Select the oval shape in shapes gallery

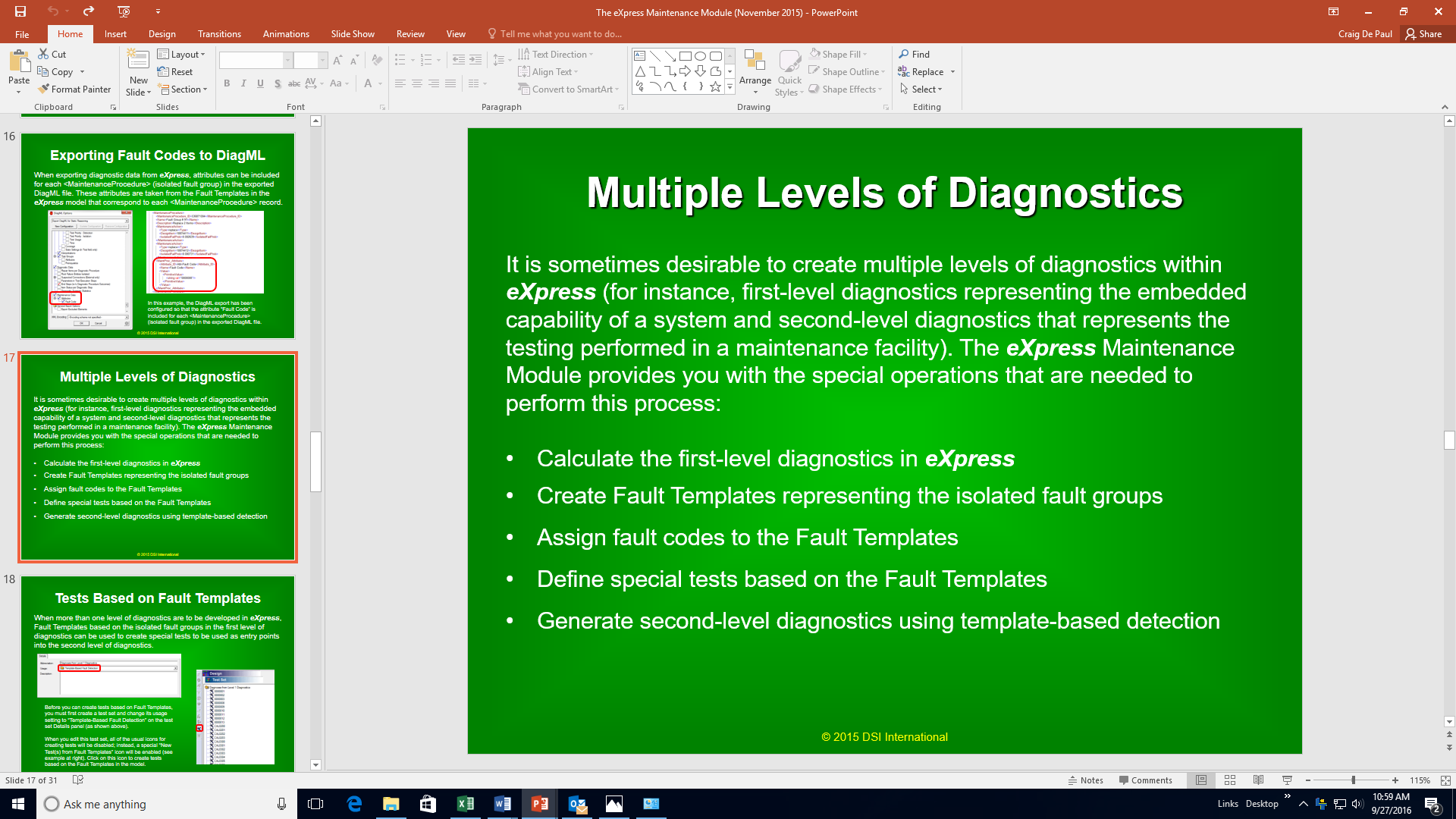701,56
